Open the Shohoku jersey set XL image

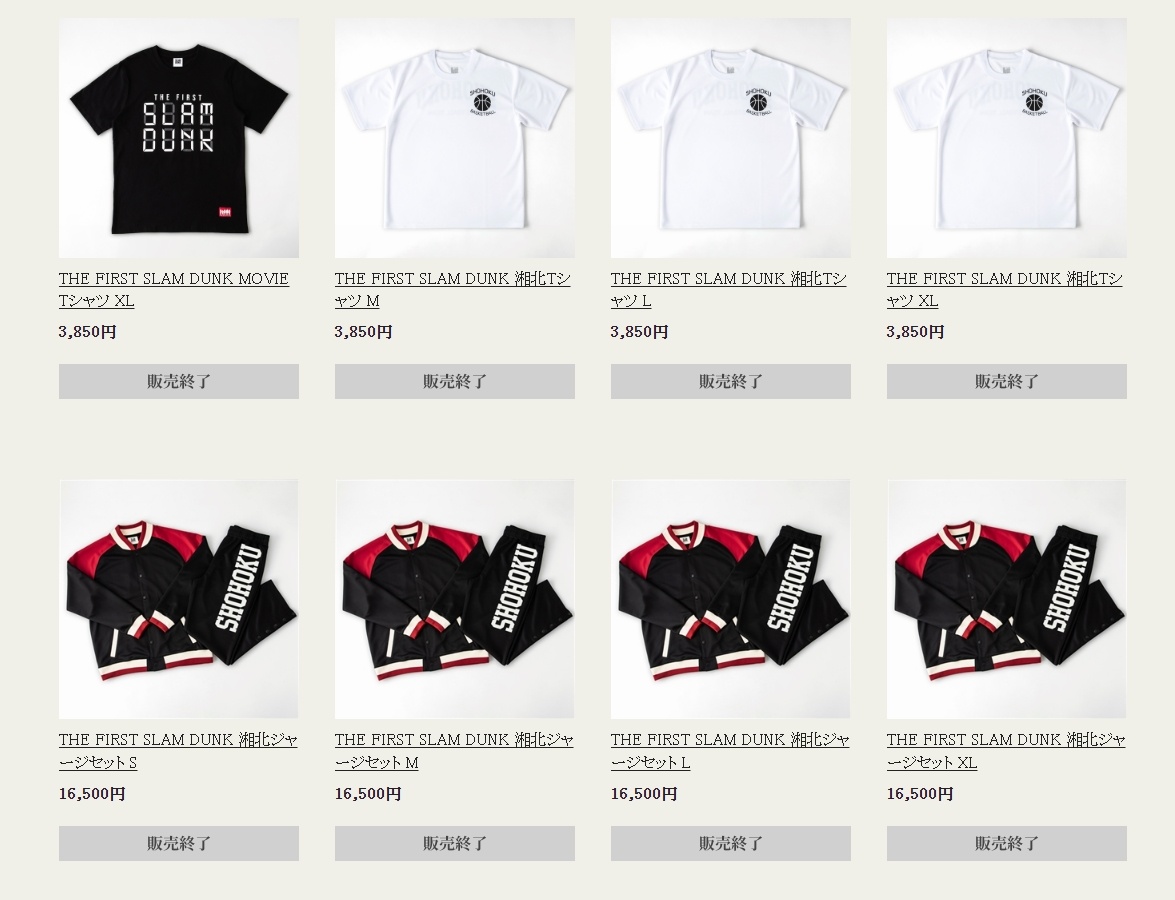(1006, 599)
